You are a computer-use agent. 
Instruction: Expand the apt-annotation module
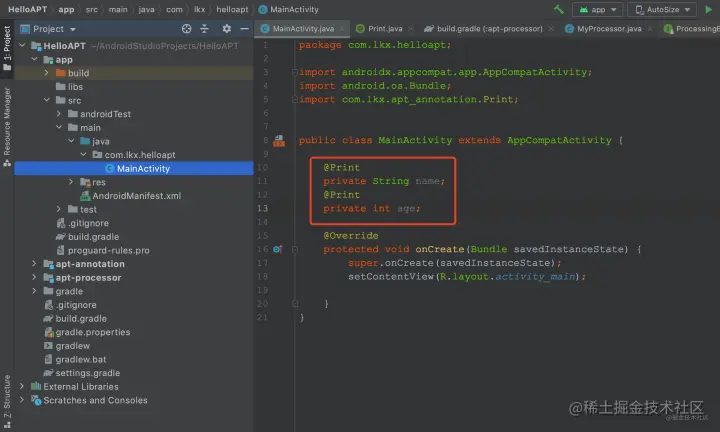click(34, 264)
